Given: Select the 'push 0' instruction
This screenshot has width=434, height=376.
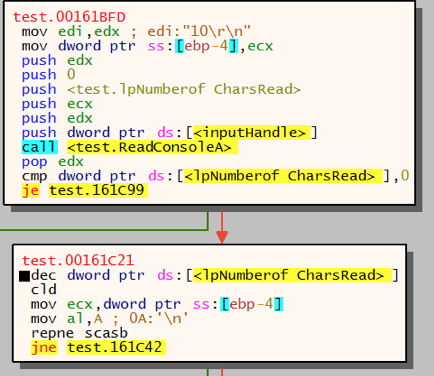Looking at the screenshot, I should [49, 75].
